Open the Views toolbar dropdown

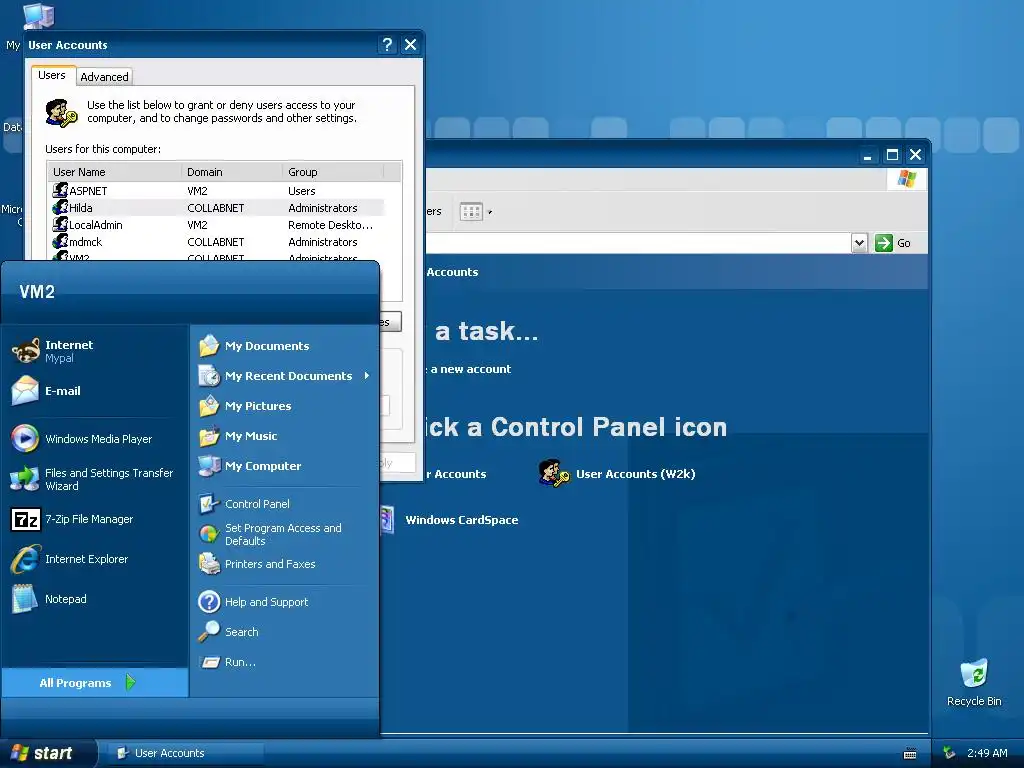[476, 212]
